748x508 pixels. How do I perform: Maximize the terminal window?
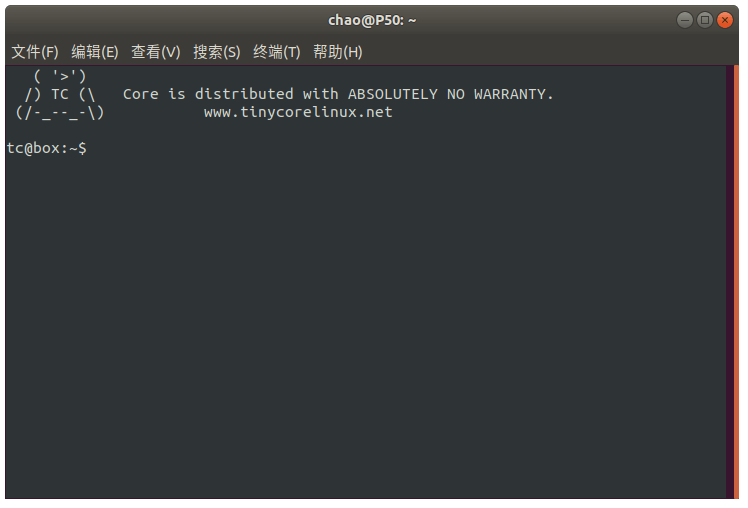[705, 20]
